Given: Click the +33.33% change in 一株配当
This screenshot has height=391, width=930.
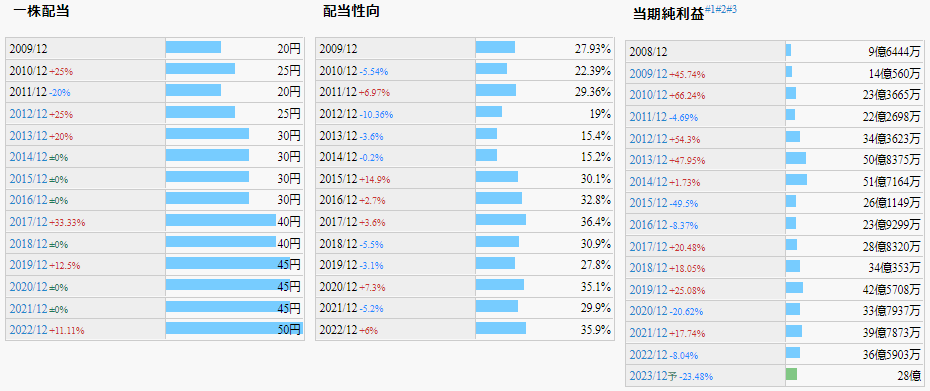Looking at the screenshot, I should coord(67,223).
